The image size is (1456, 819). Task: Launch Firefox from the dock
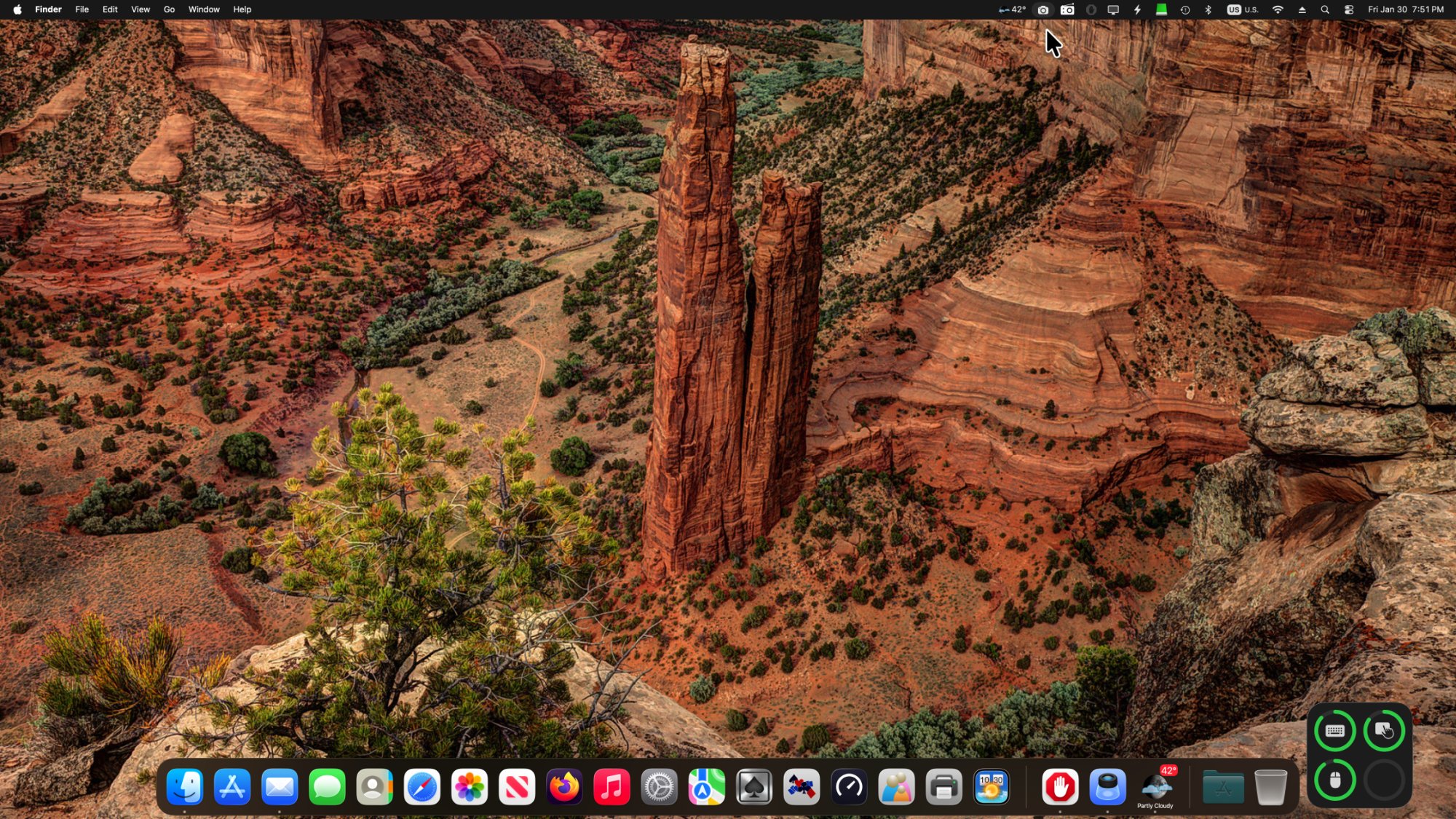564,787
